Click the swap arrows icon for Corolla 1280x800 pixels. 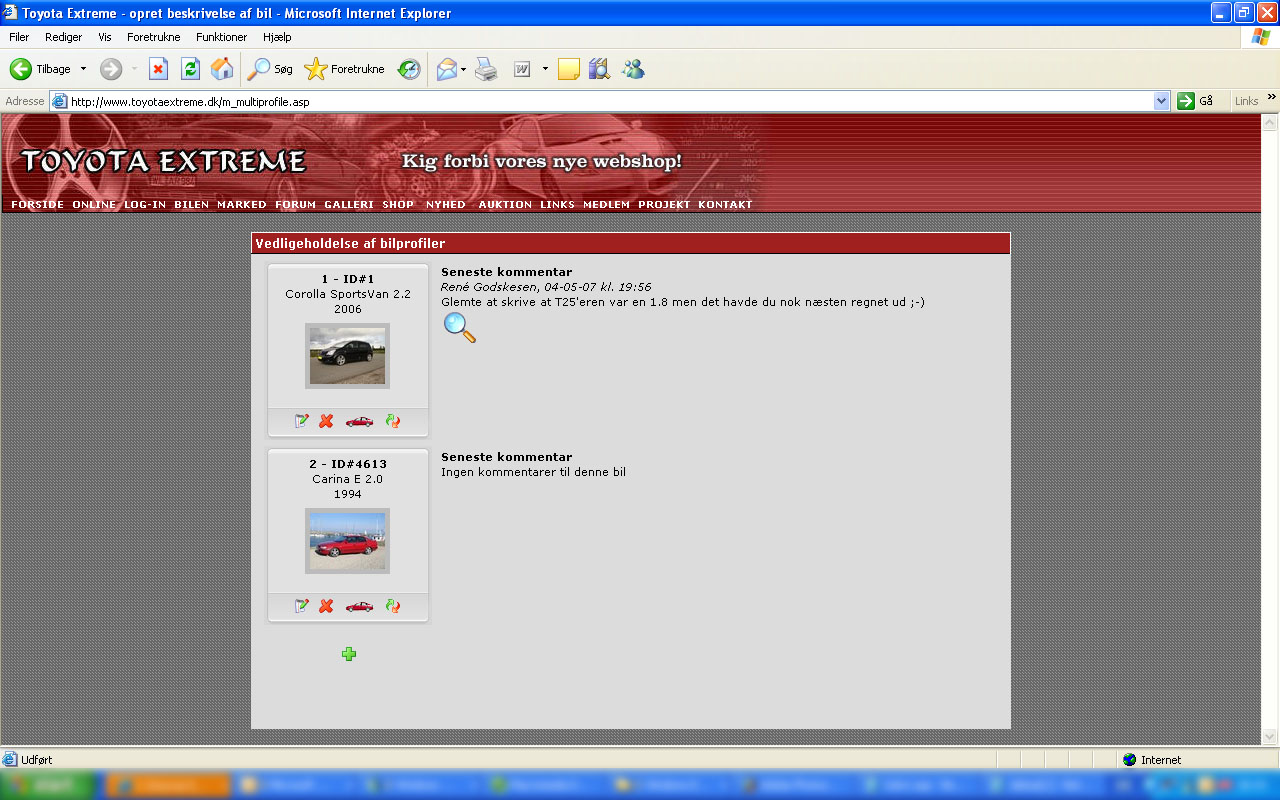393,421
